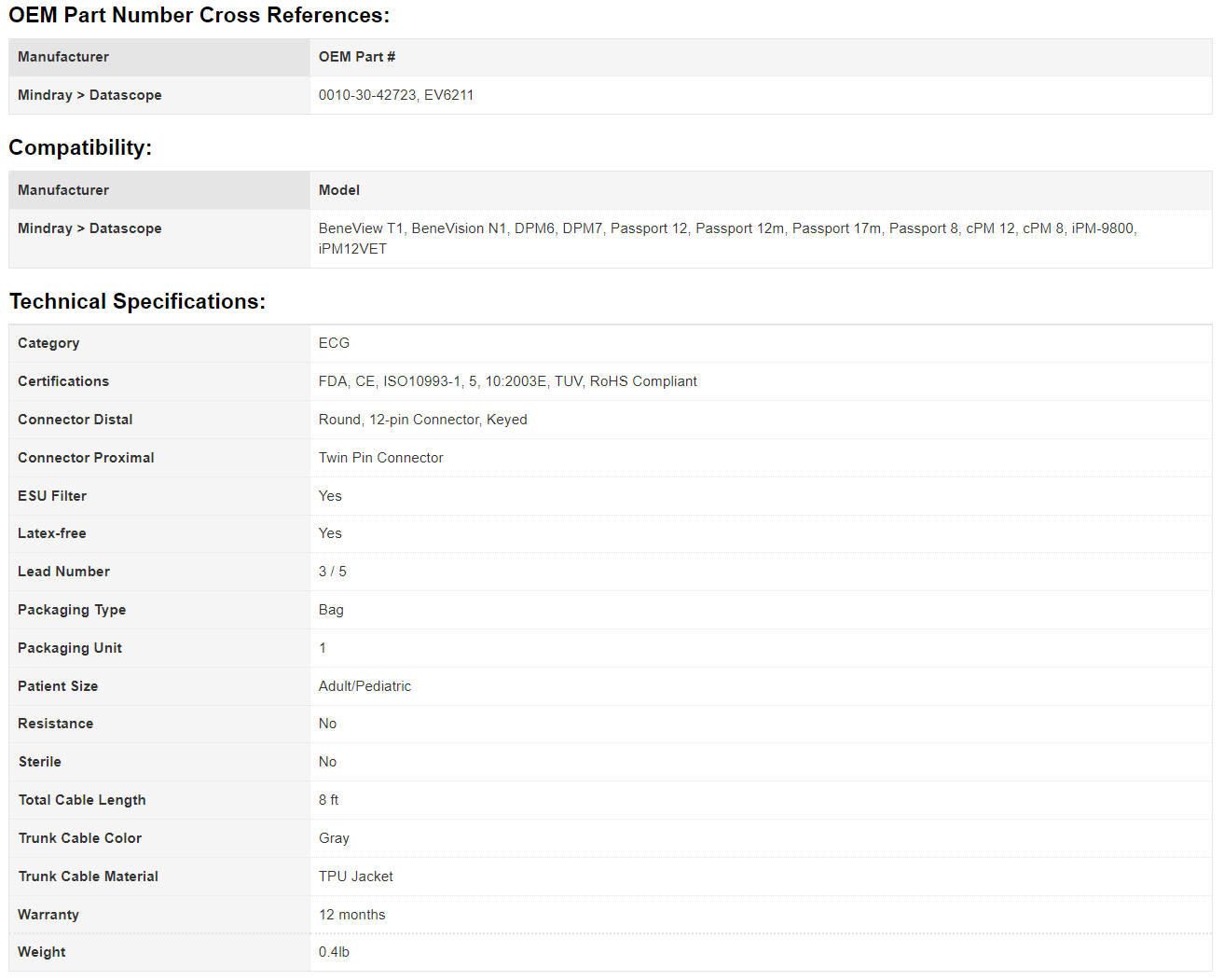Select OEM part numbers 0010-30-42723, EV6211

396,95
